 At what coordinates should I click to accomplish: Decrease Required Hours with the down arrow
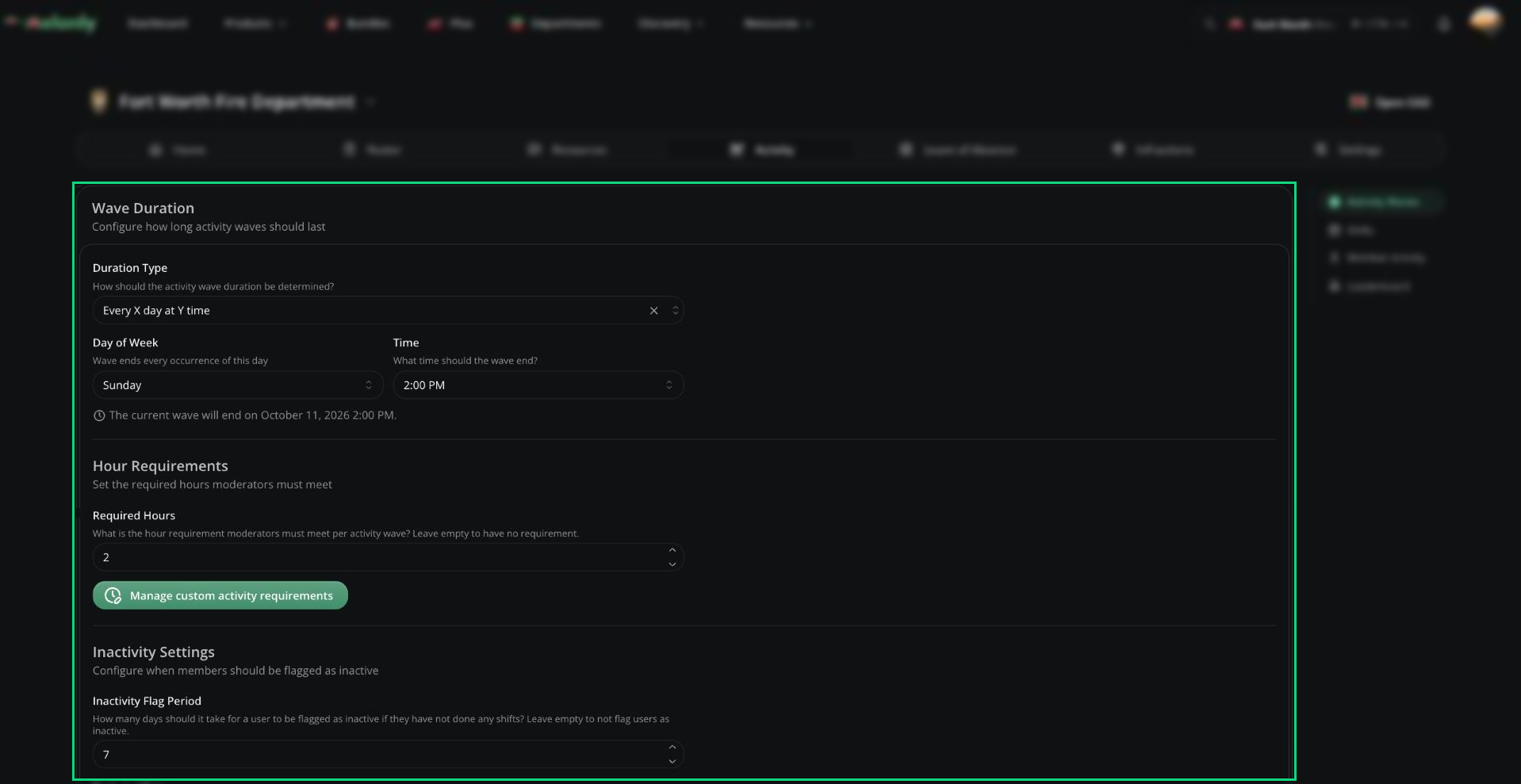click(x=672, y=564)
